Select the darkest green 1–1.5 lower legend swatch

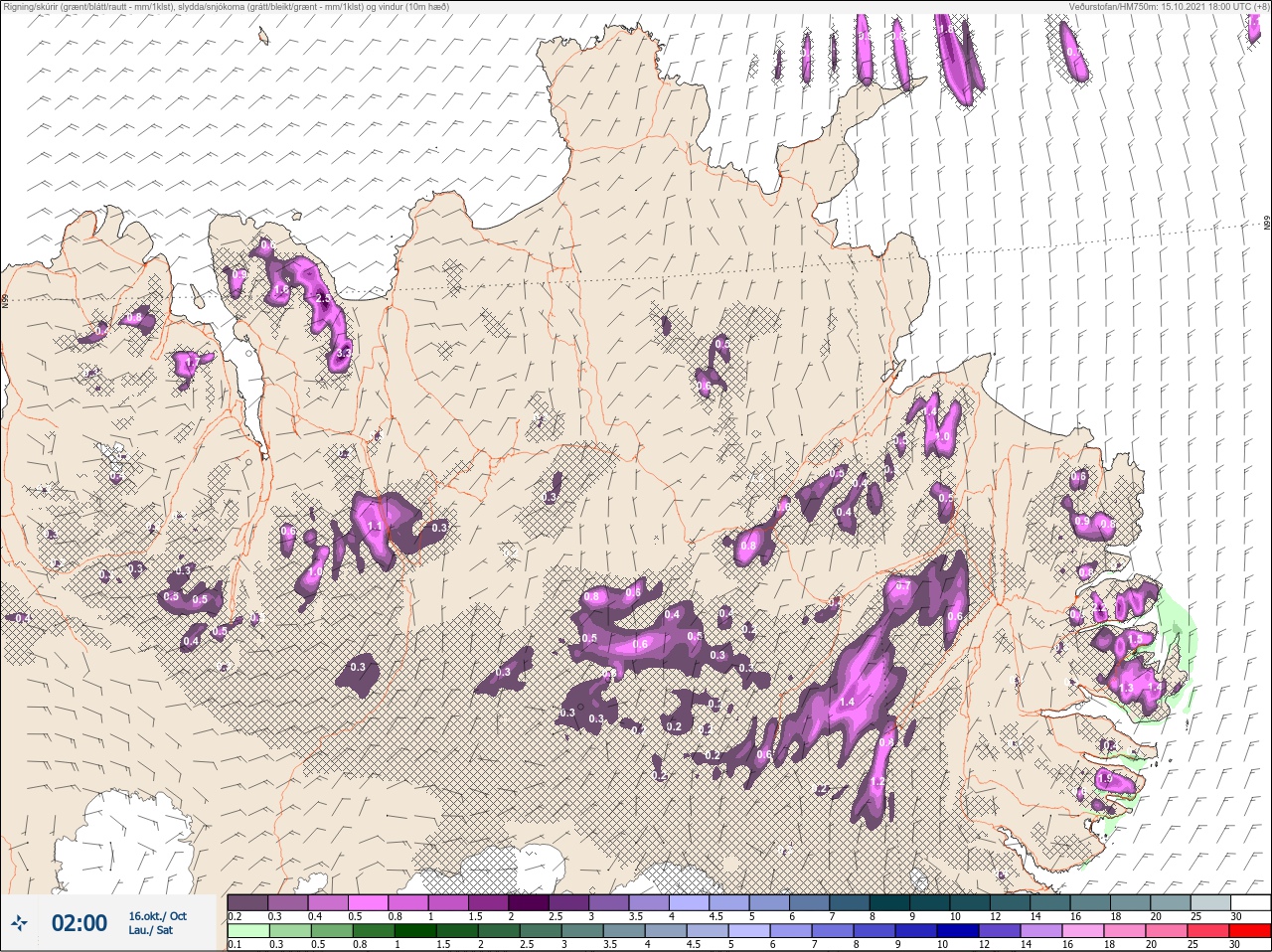coord(415,931)
